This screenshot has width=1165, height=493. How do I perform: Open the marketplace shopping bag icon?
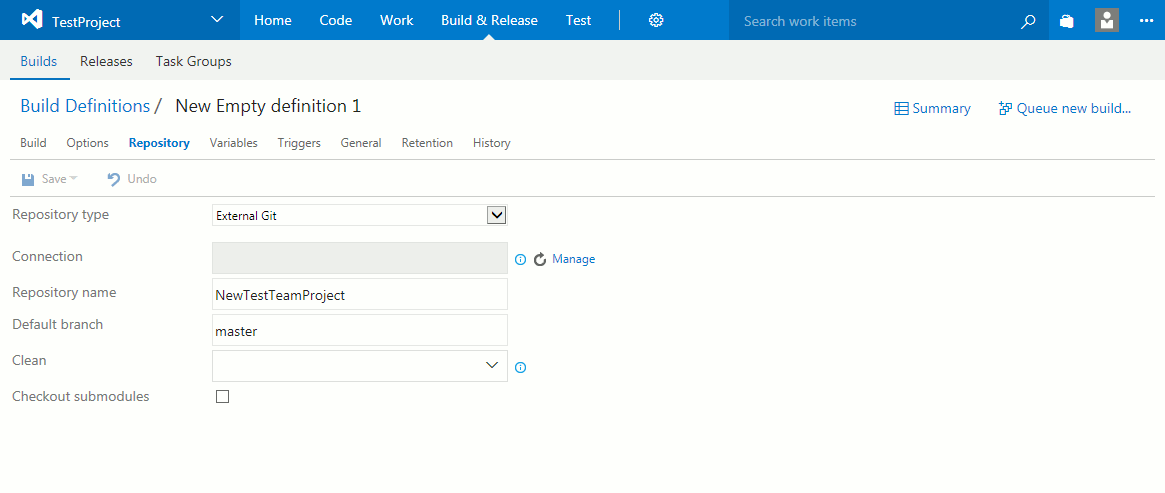[x=1067, y=21]
